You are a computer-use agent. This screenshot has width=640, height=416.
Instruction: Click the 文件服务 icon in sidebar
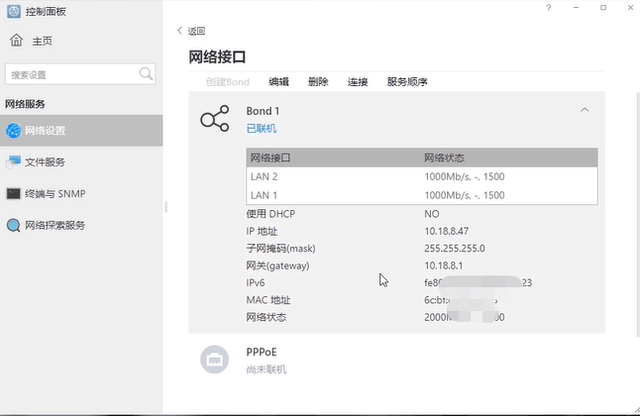click(13, 162)
